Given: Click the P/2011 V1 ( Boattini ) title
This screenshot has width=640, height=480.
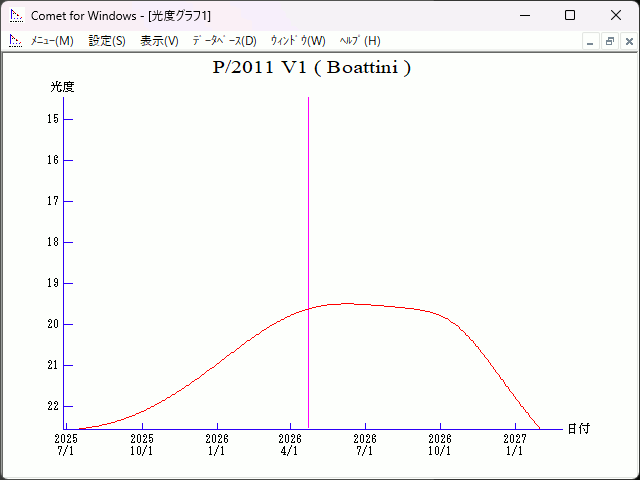Looking at the screenshot, I should tap(312, 68).
